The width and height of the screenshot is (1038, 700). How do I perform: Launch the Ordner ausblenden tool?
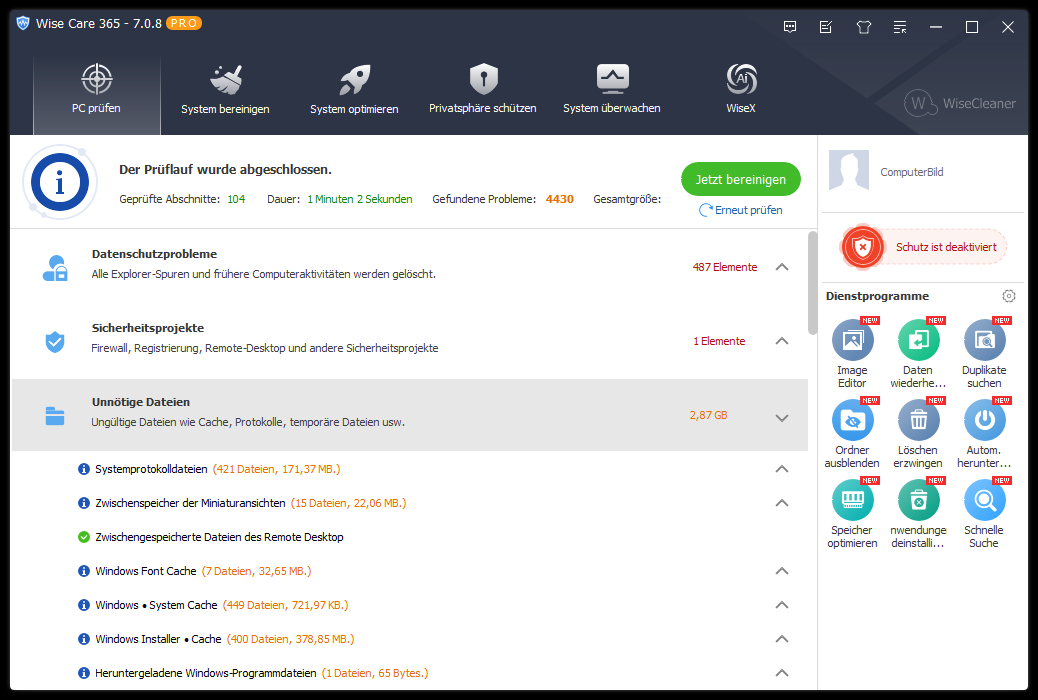click(852, 434)
